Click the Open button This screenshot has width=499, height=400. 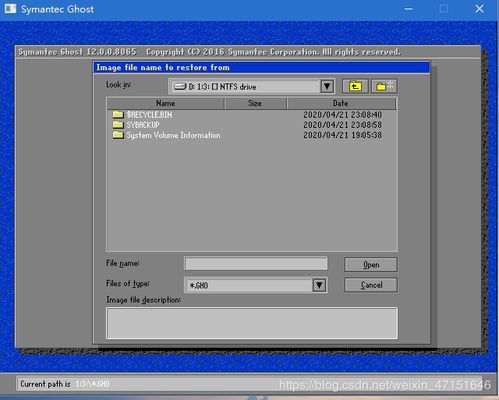tap(371, 265)
